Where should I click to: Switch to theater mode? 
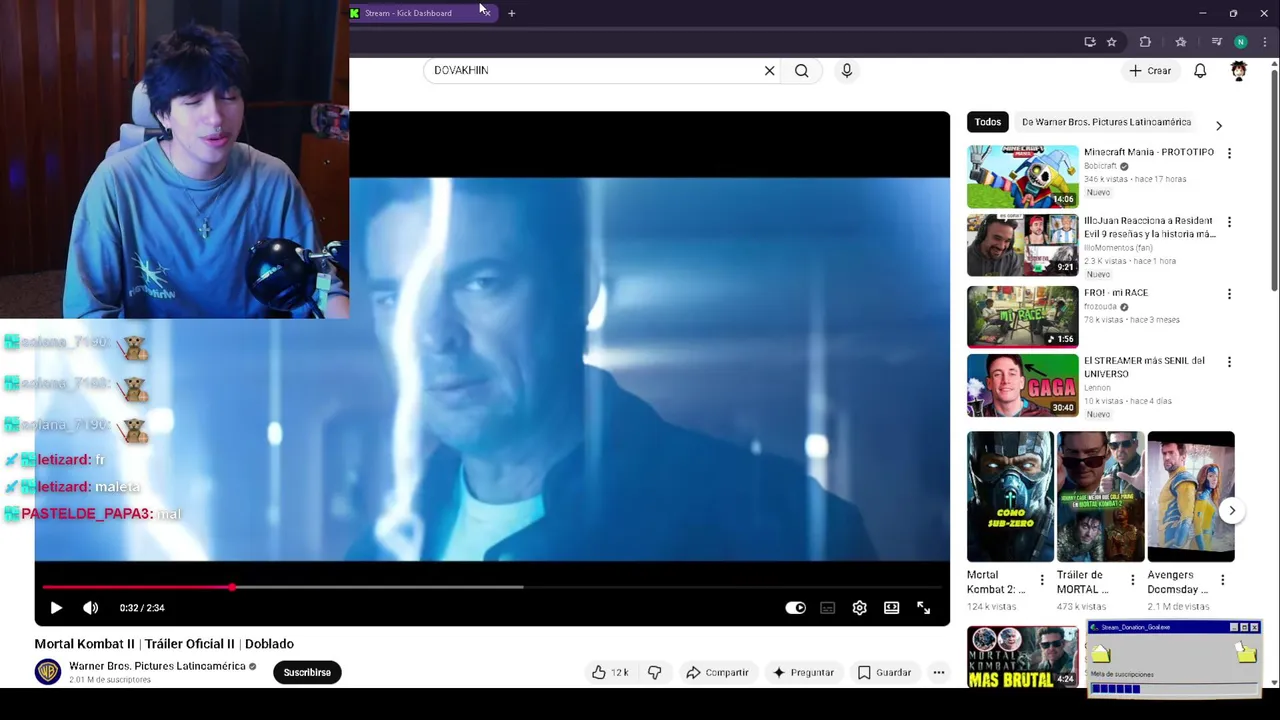click(891, 608)
